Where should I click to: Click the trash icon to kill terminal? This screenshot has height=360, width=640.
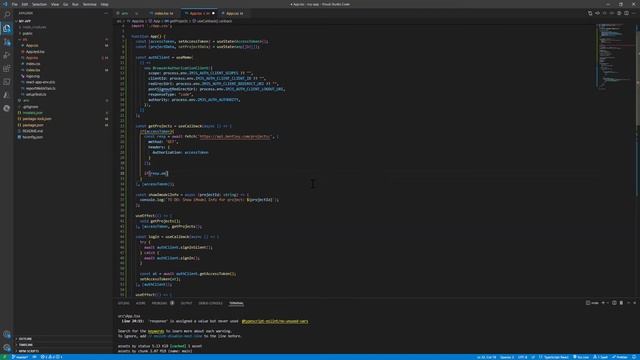click(621, 303)
